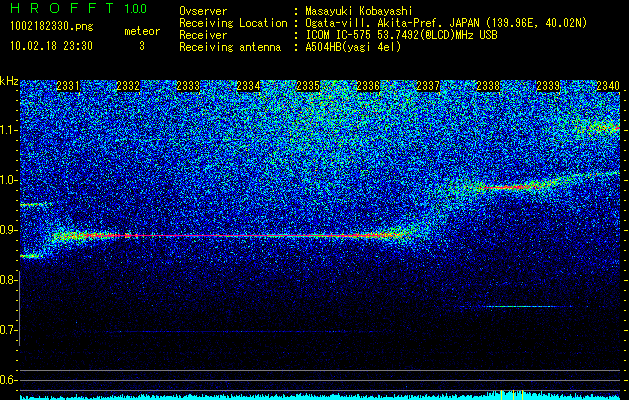The image size is (629, 400).
Task: Click the 2336 time marker
Action: 368,86
